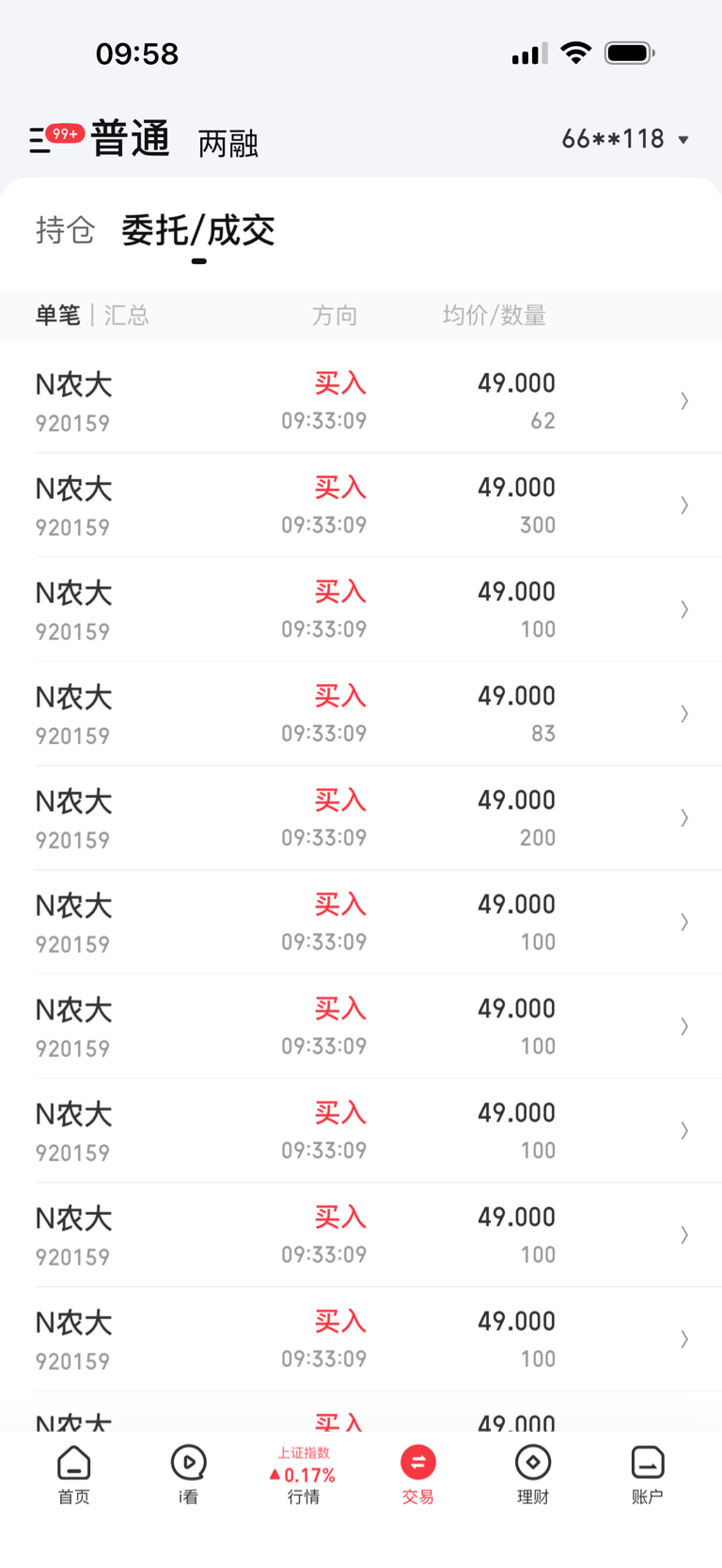722x1568 pixels.
Task: Select the 普通 account tab
Action: point(131,139)
